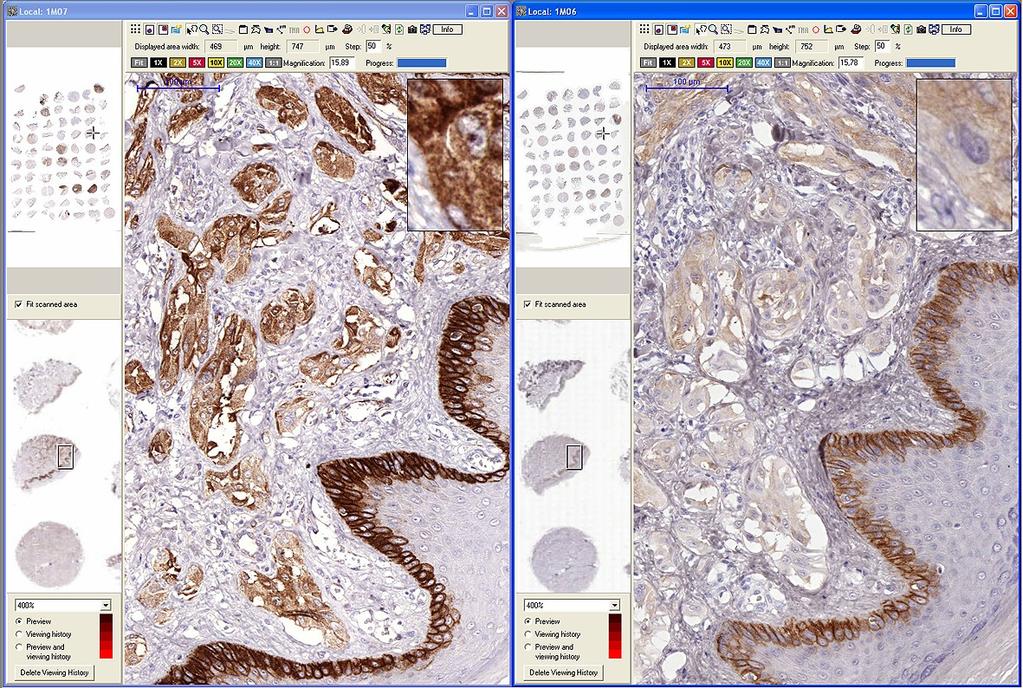Open the 400% zoom dropdown in 1M07 window
Image resolution: width=1023 pixels, height=688 pixels.
pos(106,605)
